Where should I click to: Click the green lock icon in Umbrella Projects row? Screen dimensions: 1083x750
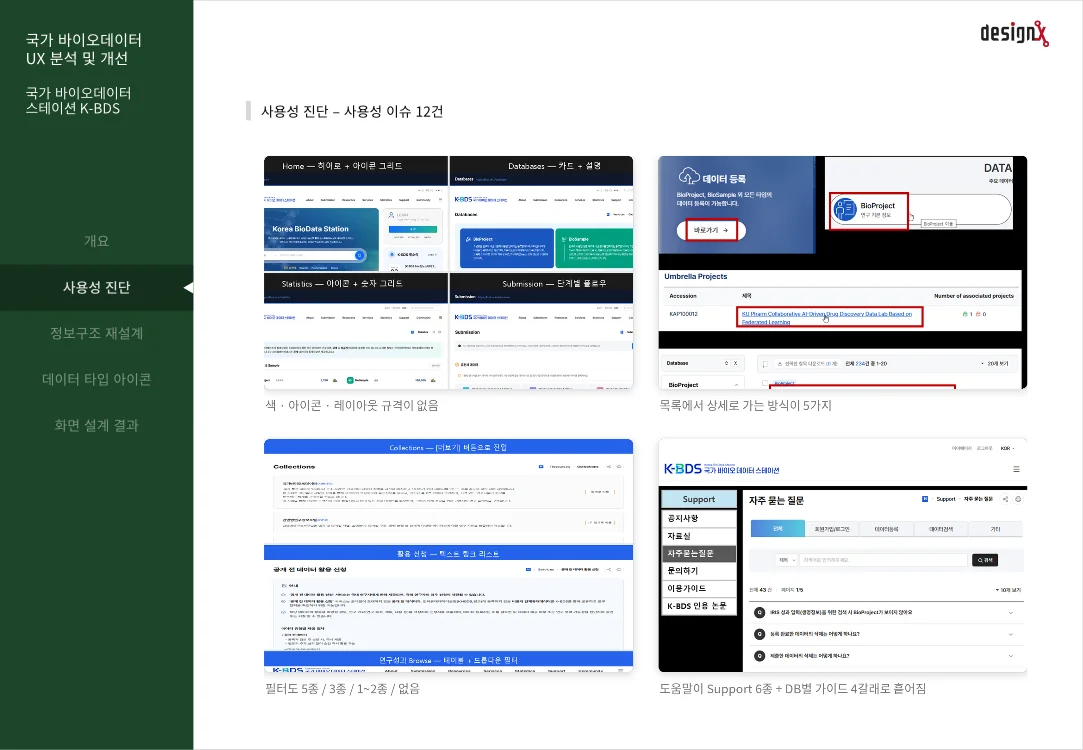(965, 314)
